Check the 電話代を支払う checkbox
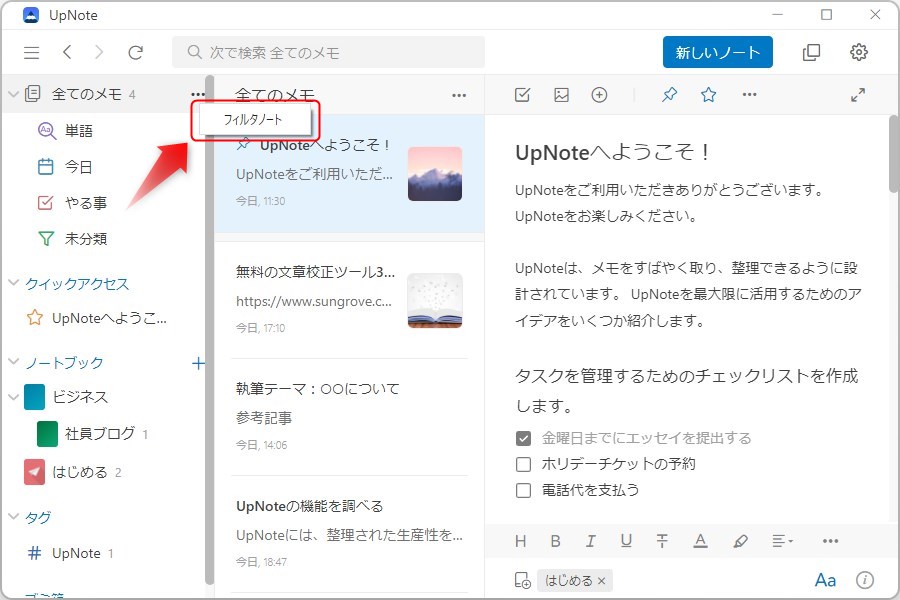The height and width of the screenshot is (600, 900). coord(523,490)
